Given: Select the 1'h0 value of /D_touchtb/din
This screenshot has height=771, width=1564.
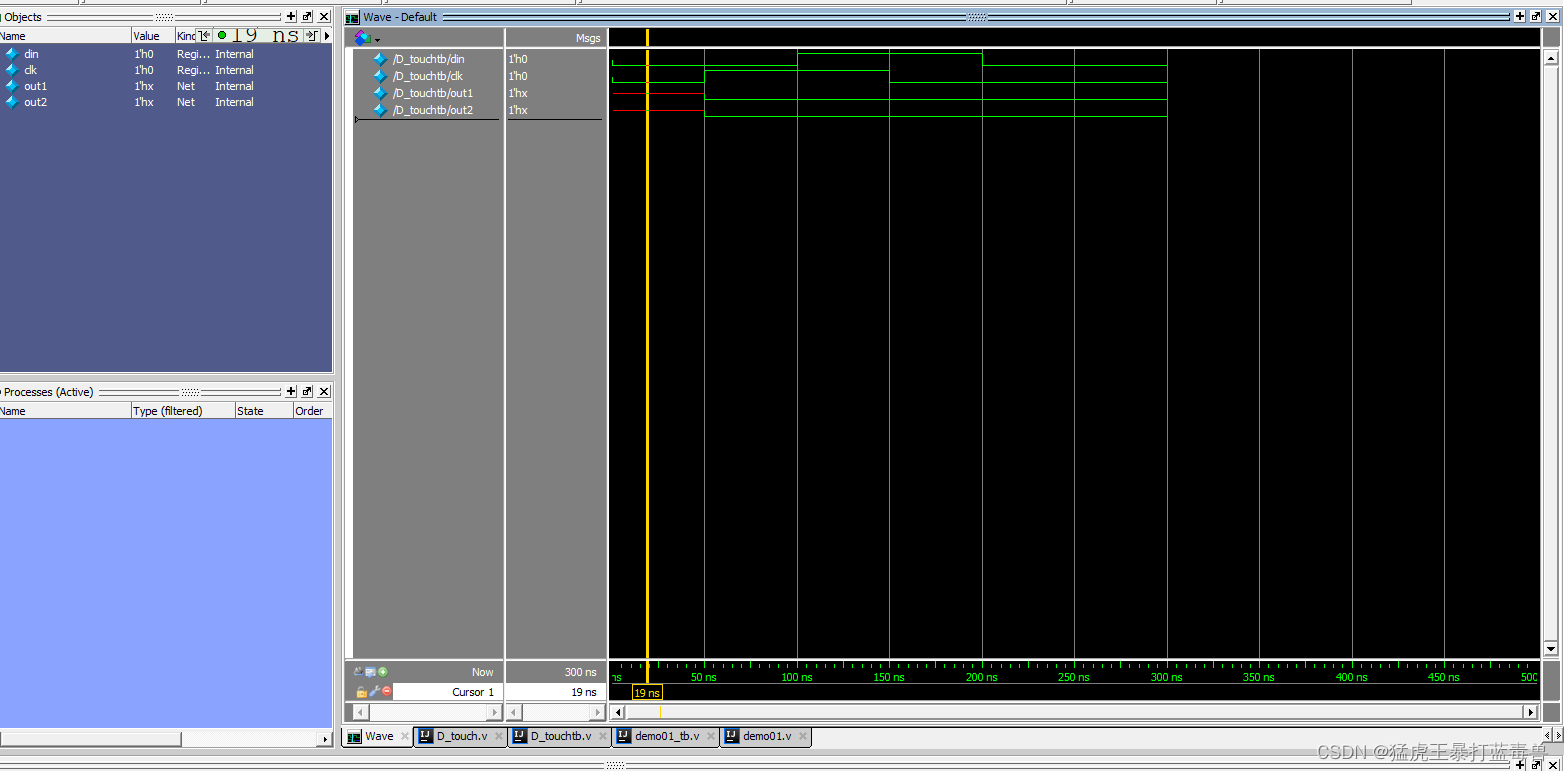Looking at the screenshot, I should (x=518, y=59).
